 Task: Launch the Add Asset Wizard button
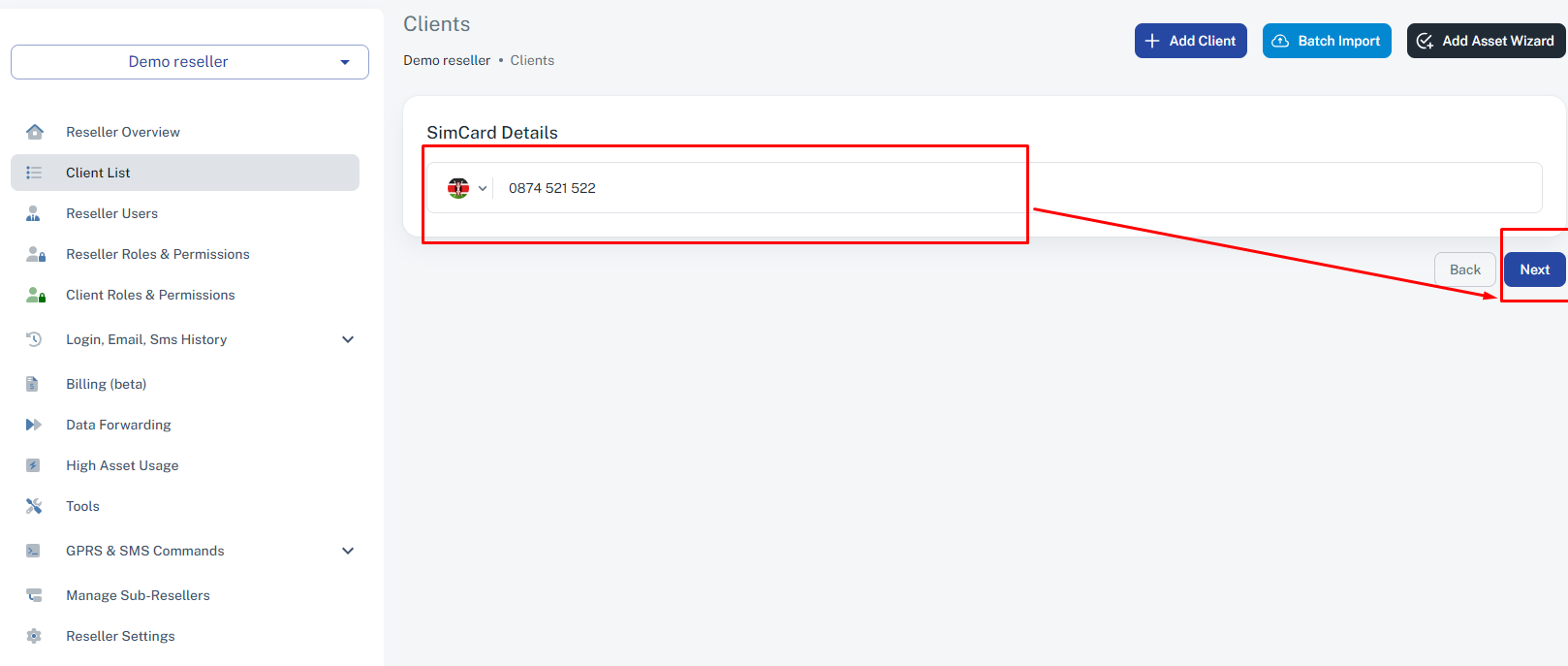[x=1486, y=41]
